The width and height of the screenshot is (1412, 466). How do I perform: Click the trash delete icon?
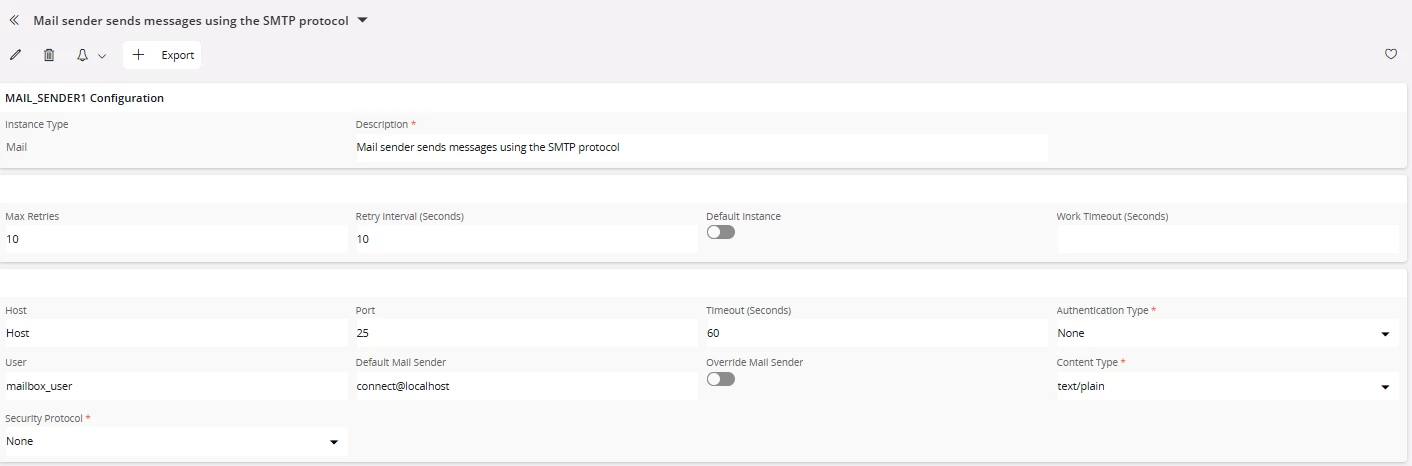49,55
